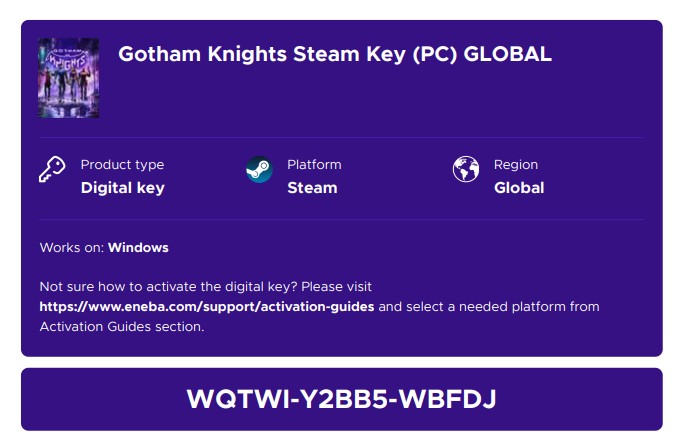This screenshot has width=688, height=444.
Task: Click the 'Not sure how to activate' sentence
Action: (x=205, y=287)
